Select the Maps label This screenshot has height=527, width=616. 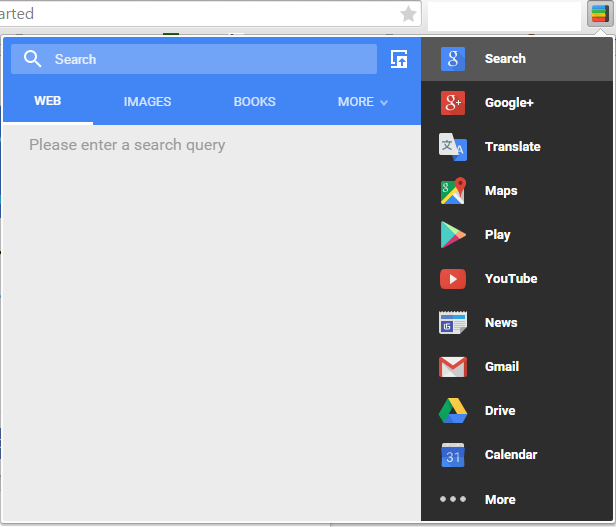[x=501, y=191]
